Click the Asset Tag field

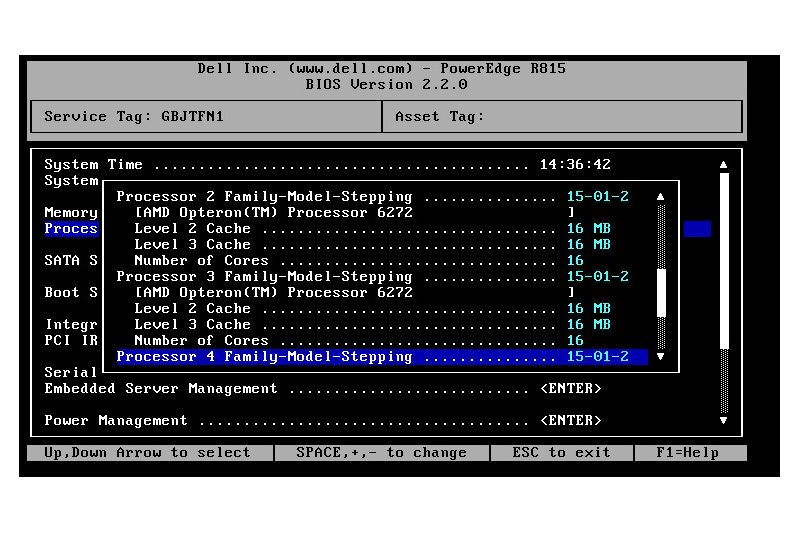(562, 116)
